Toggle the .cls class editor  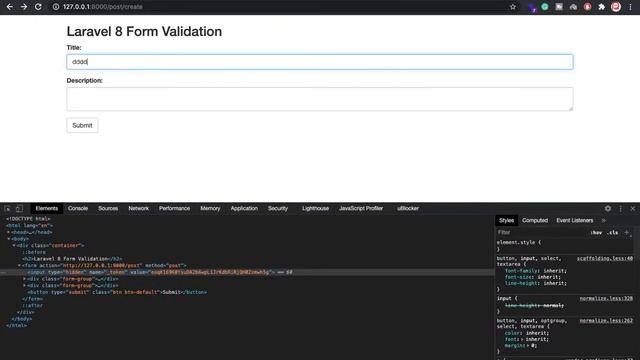pos(612,233)
